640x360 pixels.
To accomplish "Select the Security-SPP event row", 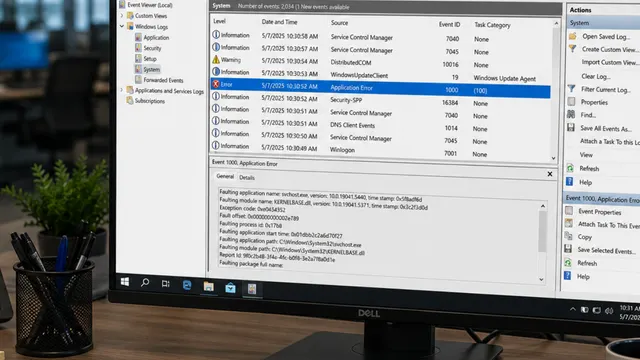I will 380,100.
